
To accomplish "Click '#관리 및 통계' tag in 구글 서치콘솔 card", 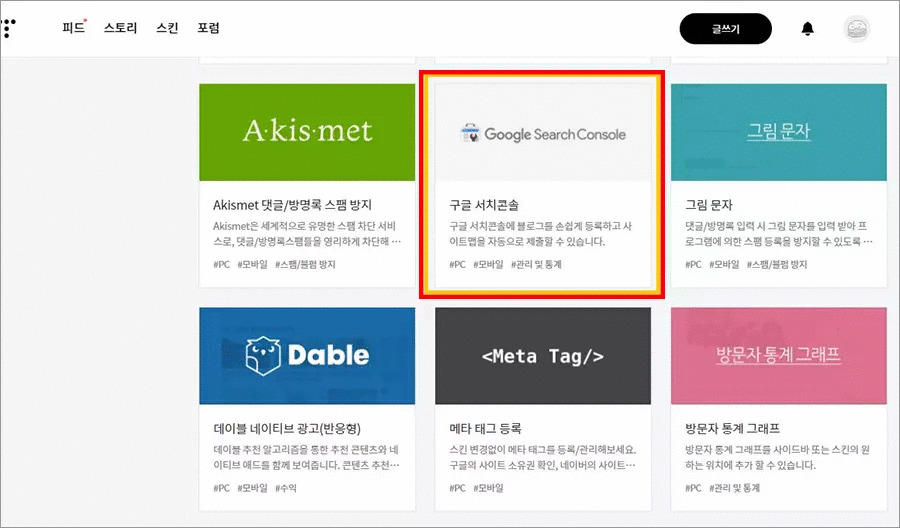I will pyautogui.click(x=536, y=265).
